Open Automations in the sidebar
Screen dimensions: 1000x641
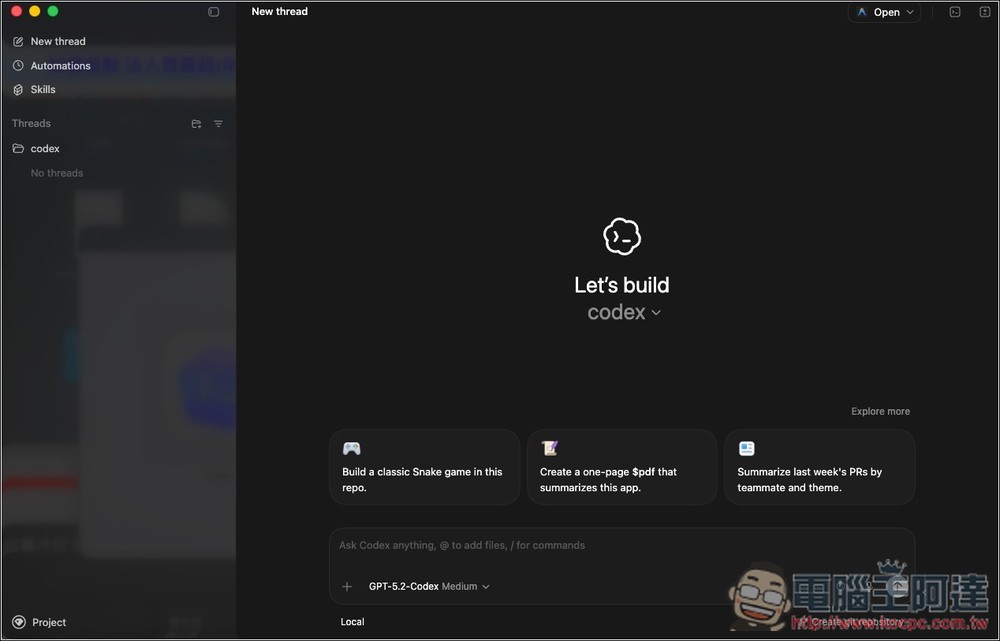click(60, 65)
